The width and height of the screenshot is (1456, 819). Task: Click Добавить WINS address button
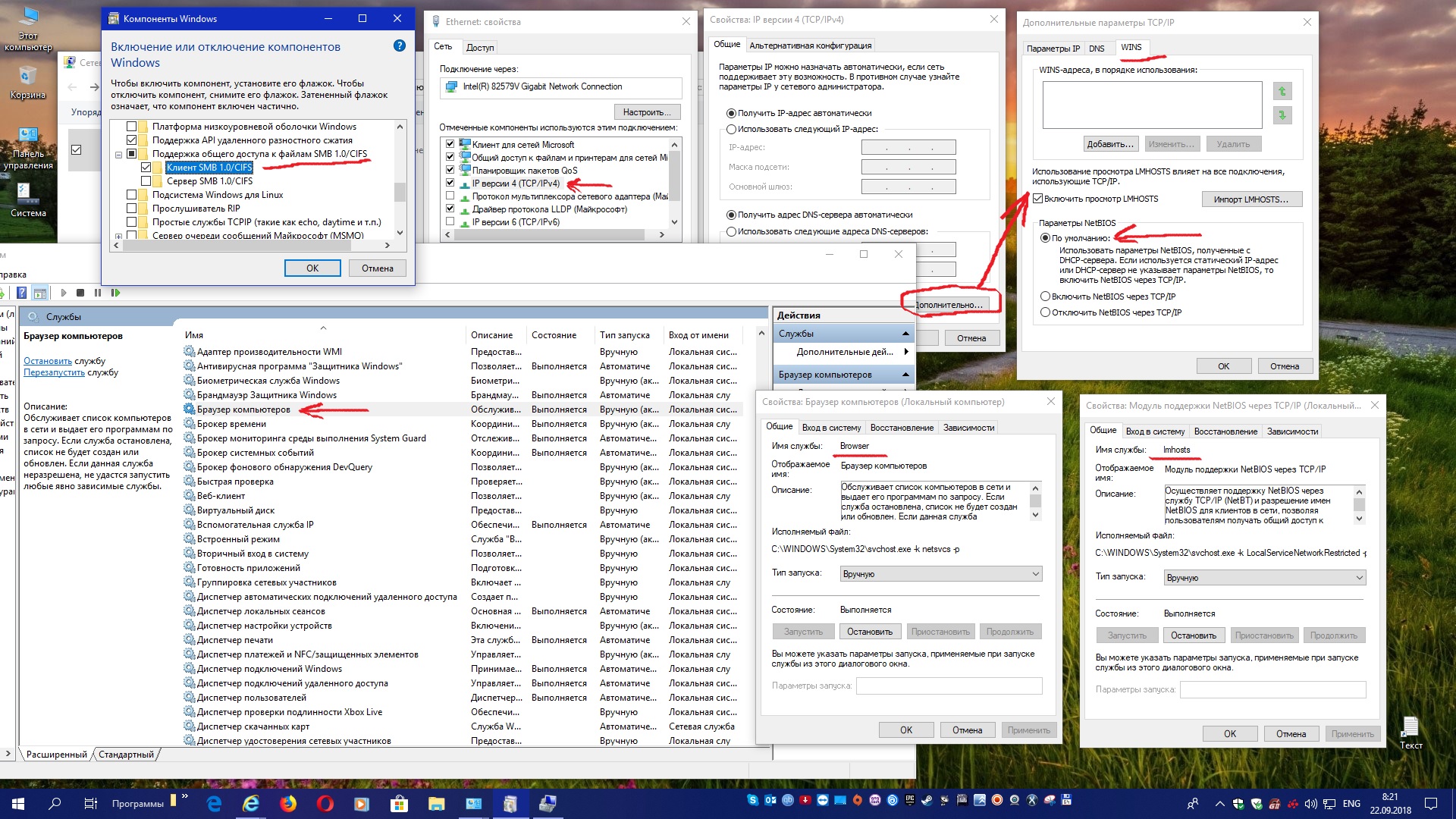pyautogui.click(x=1110, y=144)
